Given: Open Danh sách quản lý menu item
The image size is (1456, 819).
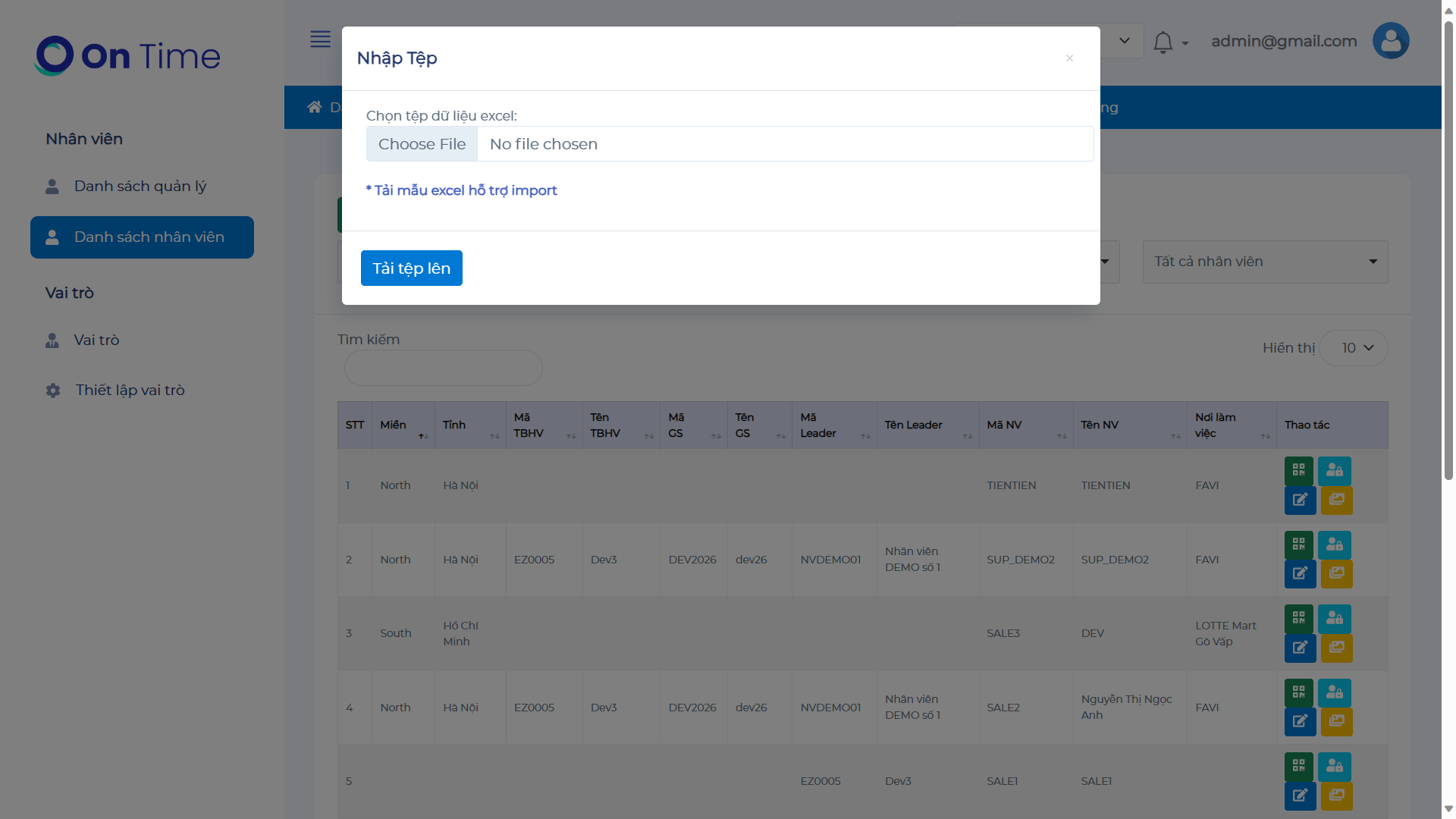Looking at the screenshot, I should (x=140, y=187).
